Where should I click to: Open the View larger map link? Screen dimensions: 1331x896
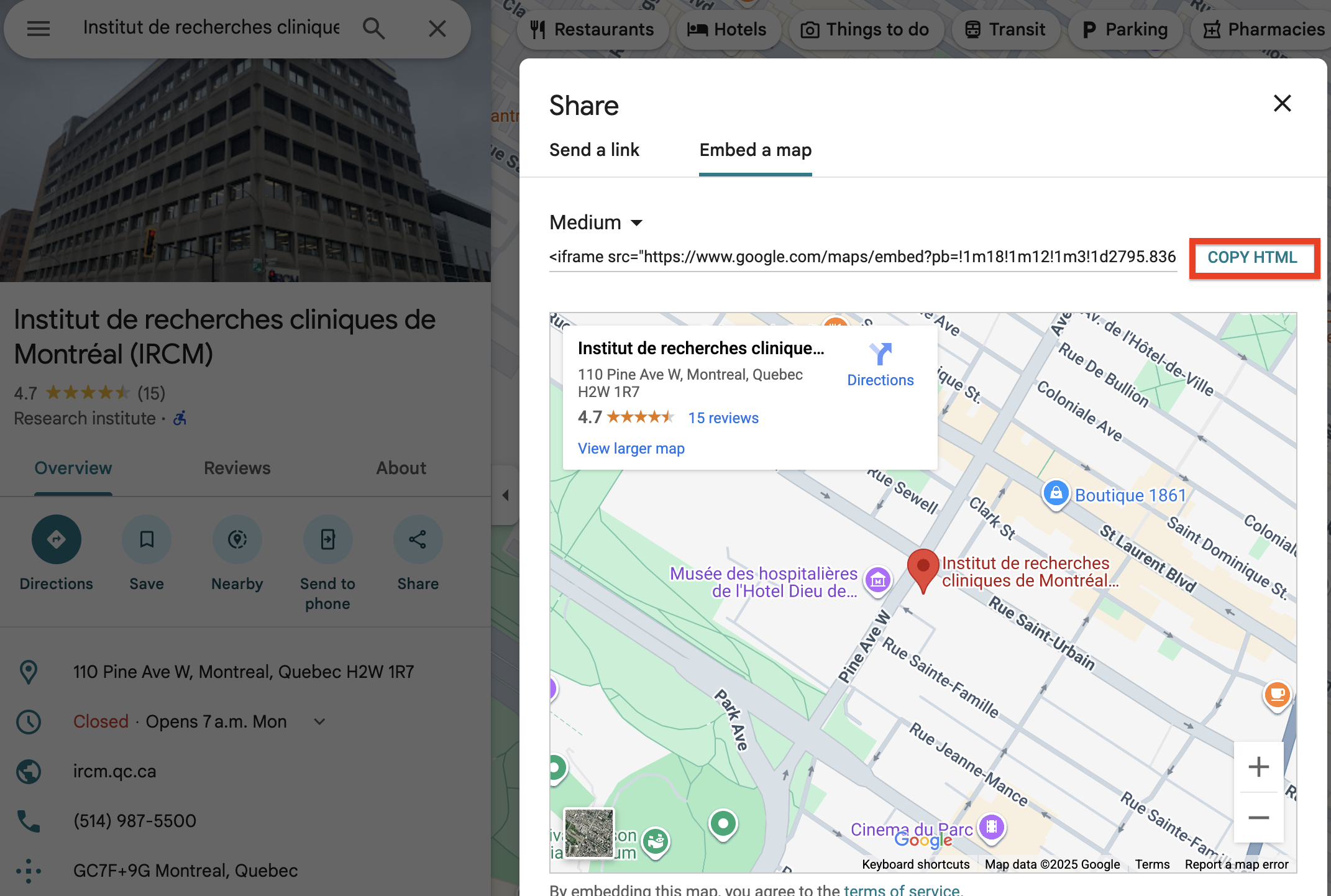(x=631, y=448)
